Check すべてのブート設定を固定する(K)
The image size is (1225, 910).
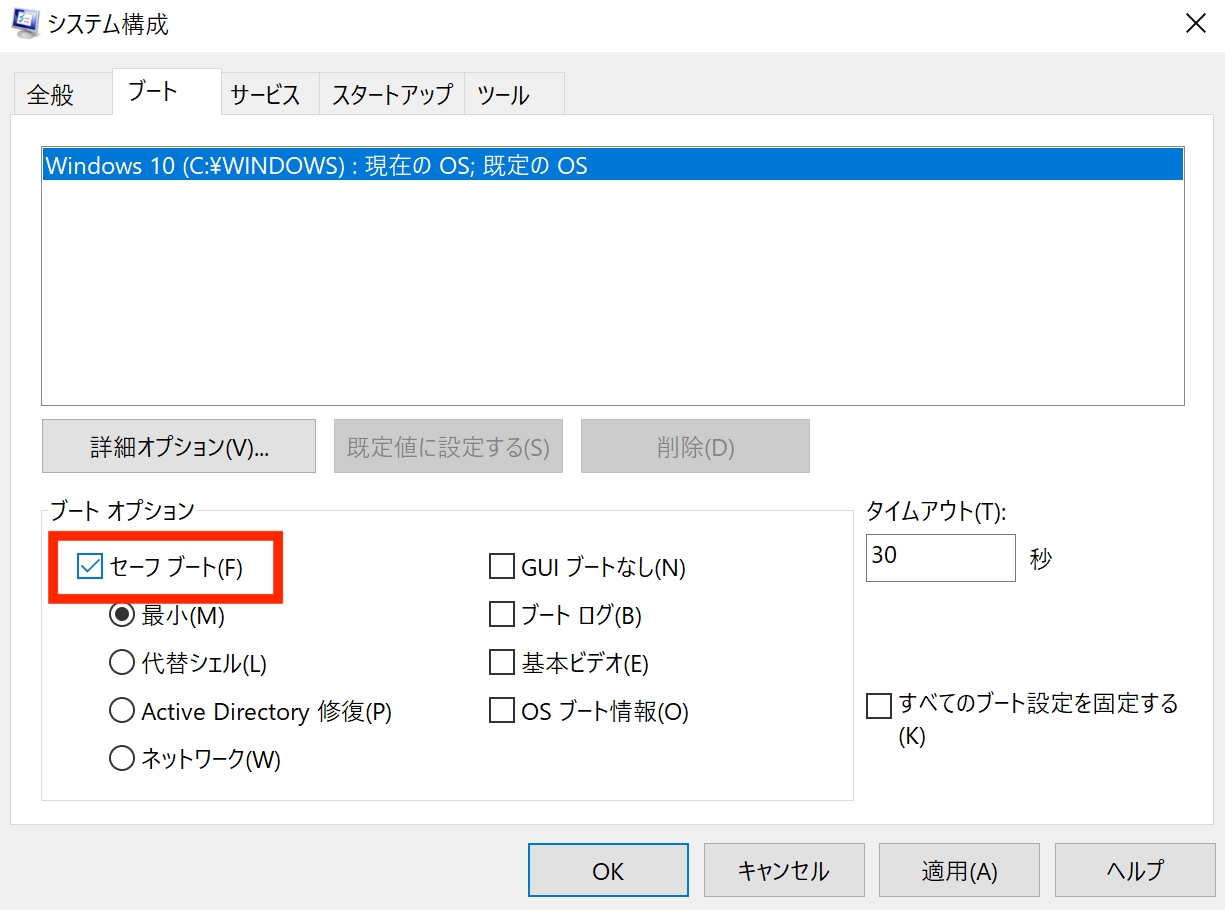point(878,706)
